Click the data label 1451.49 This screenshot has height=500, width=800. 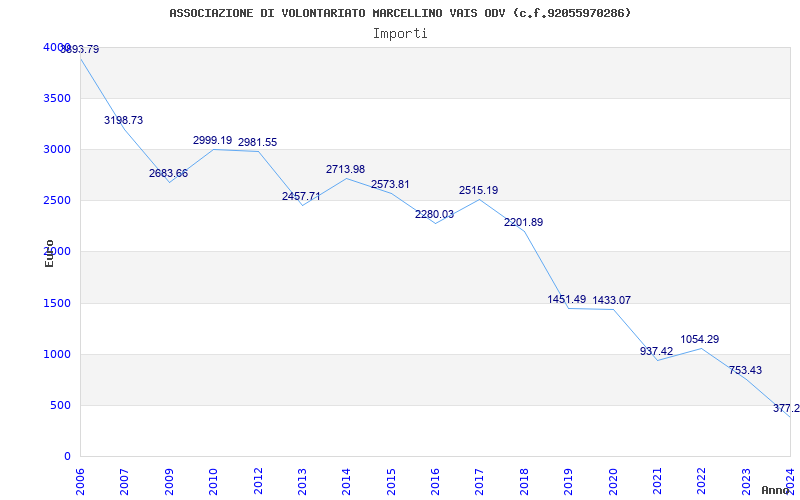click(567, 299)
